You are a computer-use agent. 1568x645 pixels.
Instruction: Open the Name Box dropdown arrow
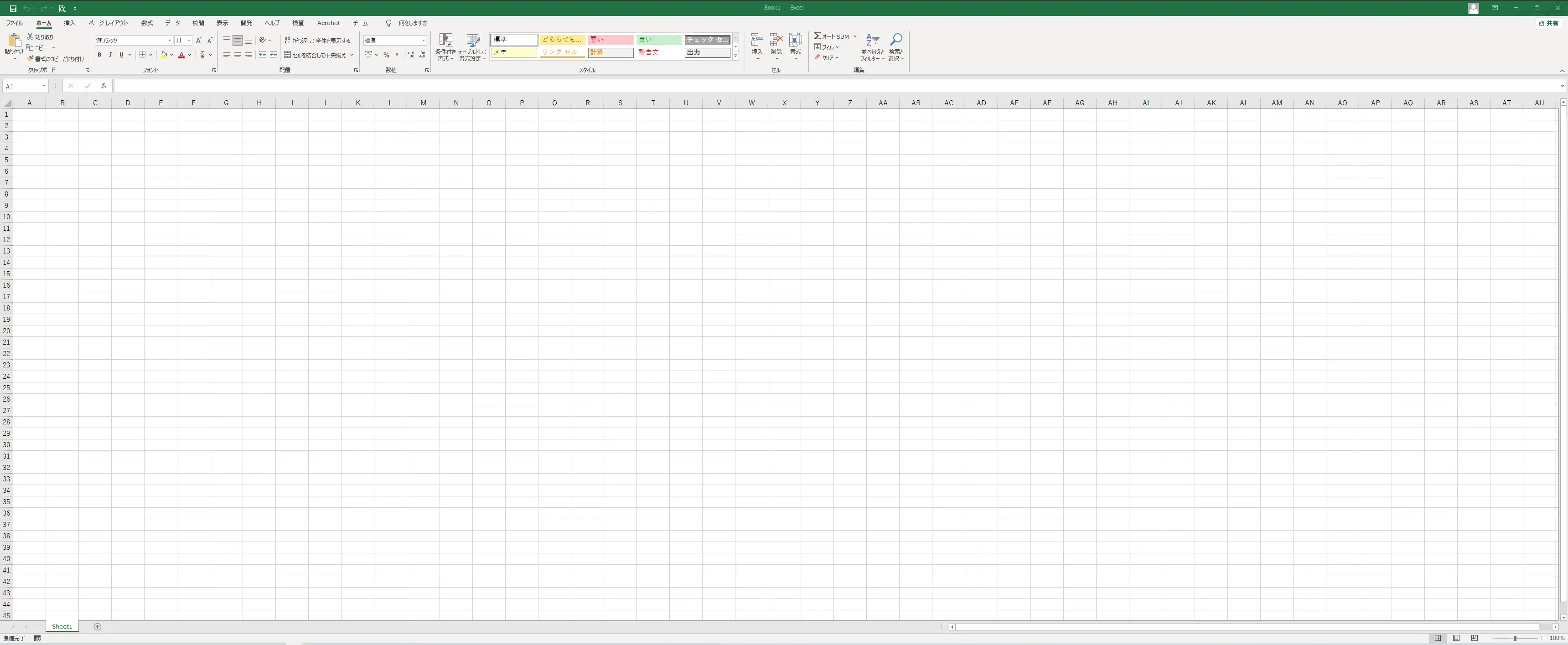(44, 87)
